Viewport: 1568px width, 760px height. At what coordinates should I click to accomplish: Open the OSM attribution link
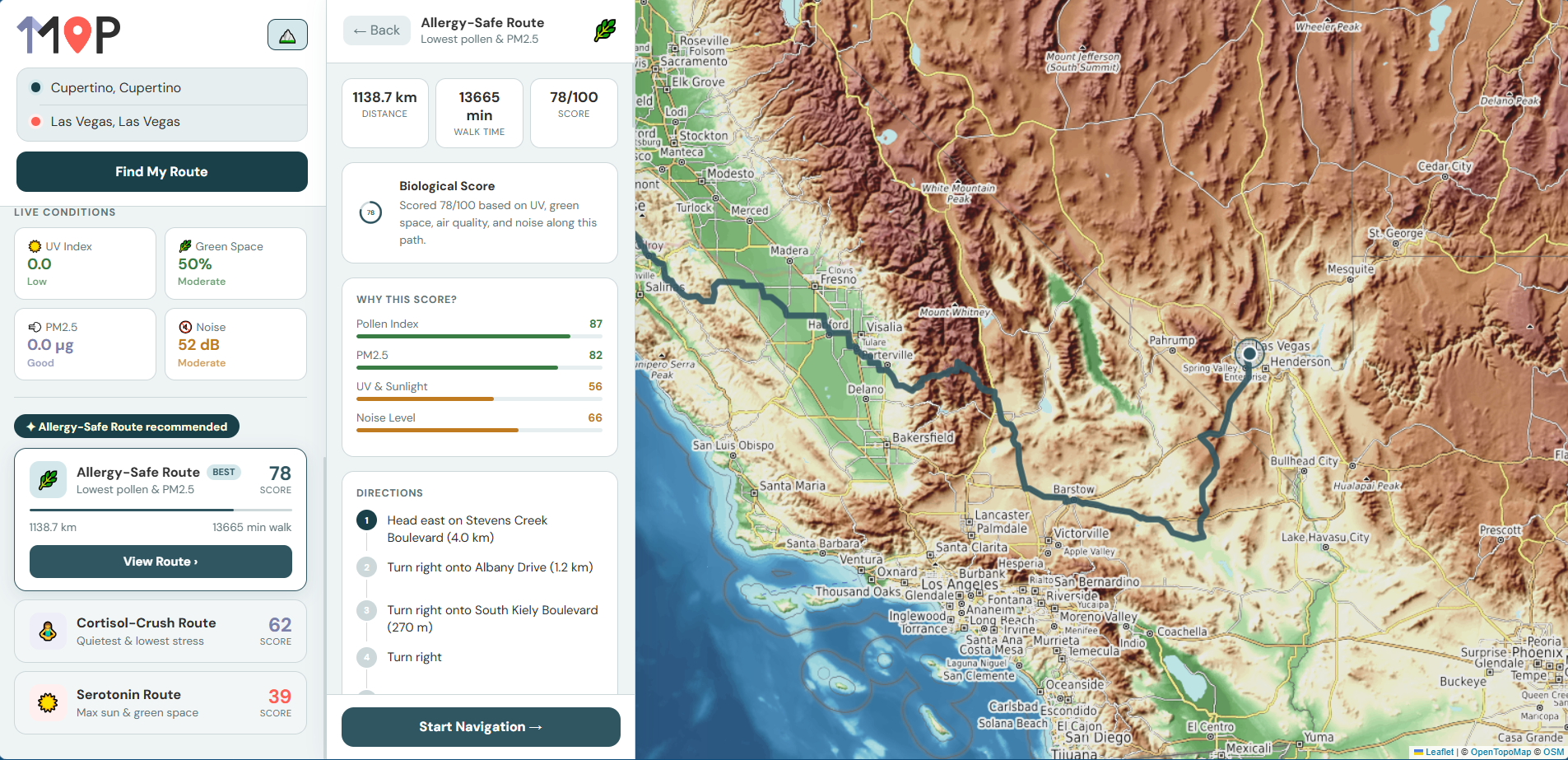(x=1553, y=752)
